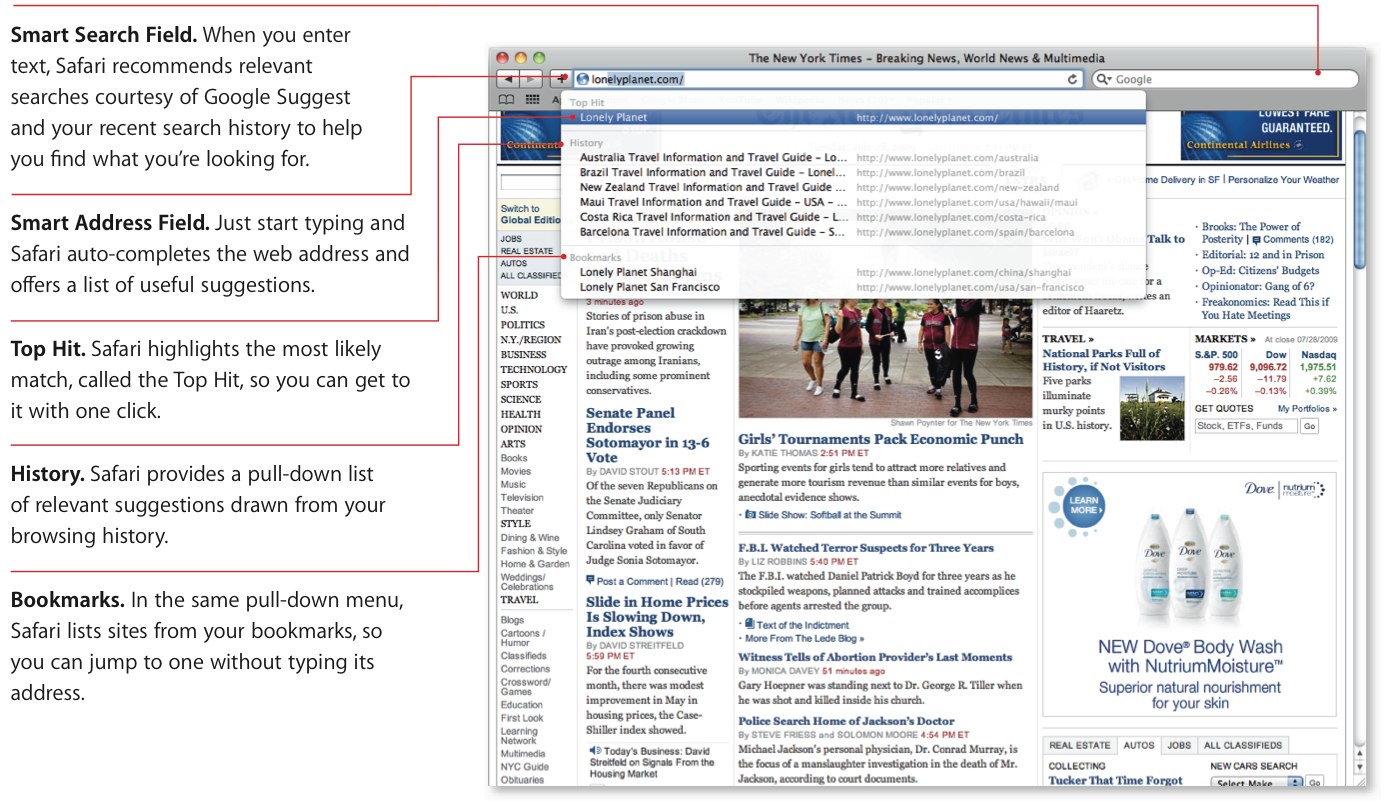The width and height of the screenshot is (1391, 805).
Task: Click the globe site icon in the address field
Action: coord(583,79)
